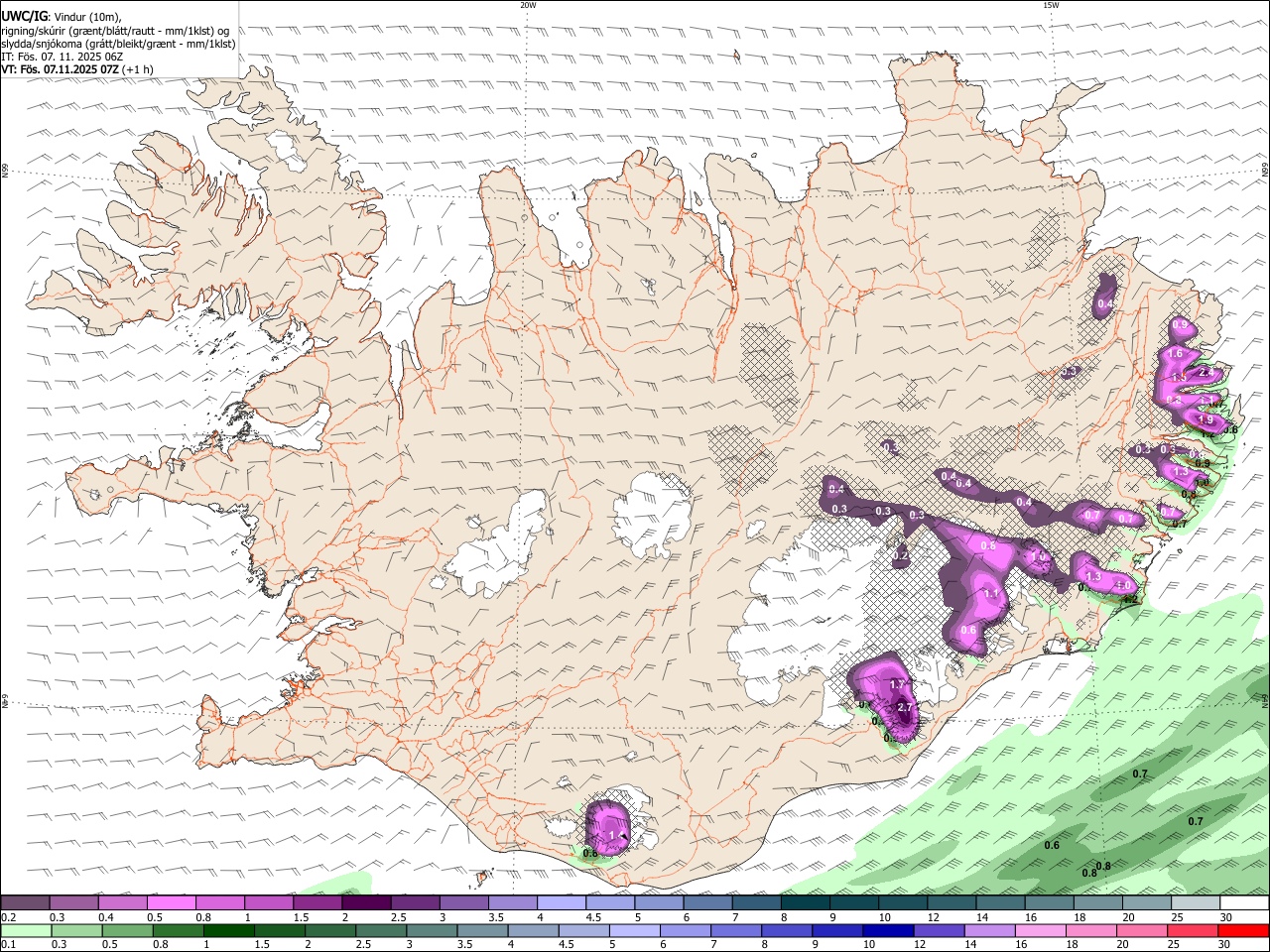Click the pink swatch labeled 16 in rain scale
The width and height of the screenshot is (1270, 952).
click(1040, 931)
